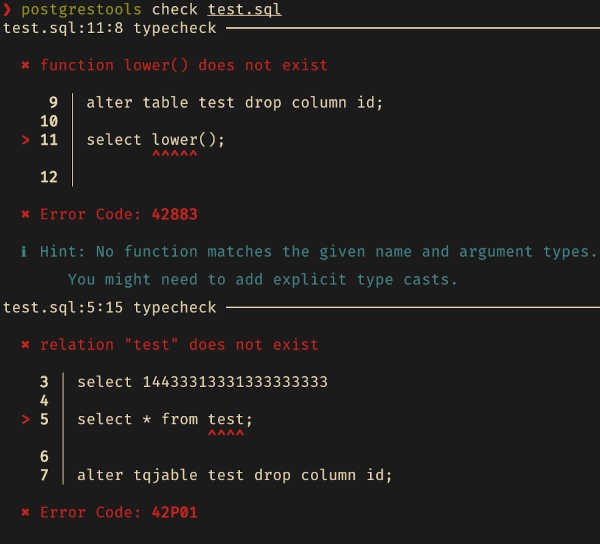This screenshot has height=544, width=600.
Task: Click the red X next to Error Code 42P01
Action: pyautogui.click(x=25, y=513)
